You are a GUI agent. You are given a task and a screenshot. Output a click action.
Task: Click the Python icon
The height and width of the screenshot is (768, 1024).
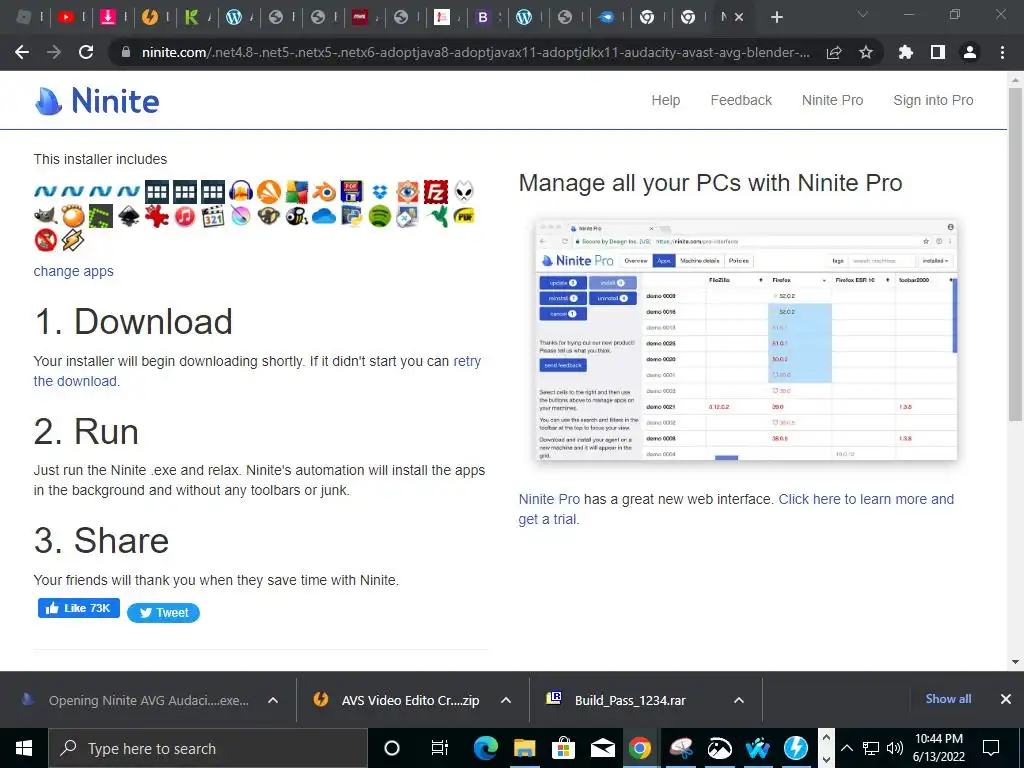coord(351,216)
